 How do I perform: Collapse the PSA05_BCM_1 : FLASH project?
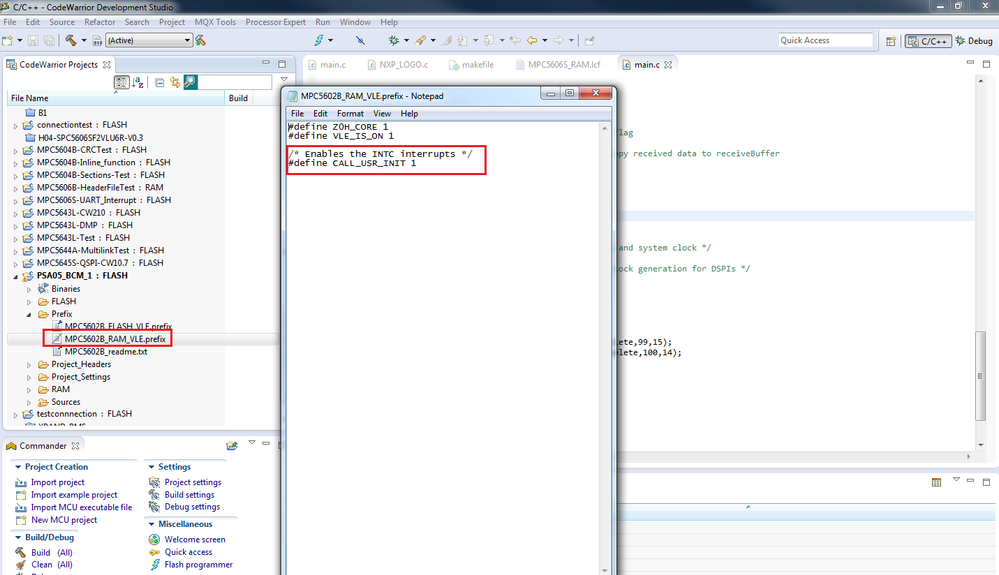point(16,276)
